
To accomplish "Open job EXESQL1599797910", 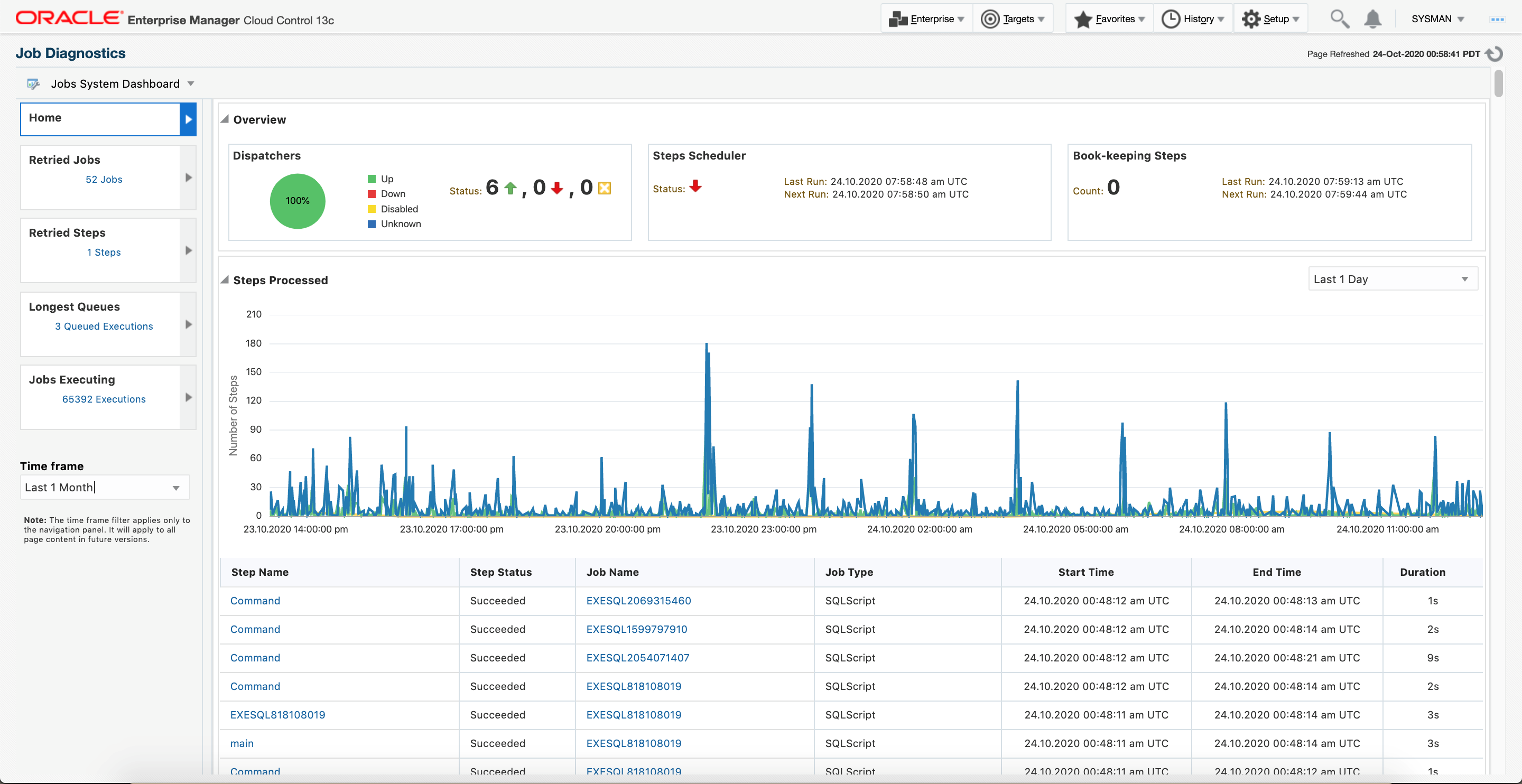I will coord(636,629).
